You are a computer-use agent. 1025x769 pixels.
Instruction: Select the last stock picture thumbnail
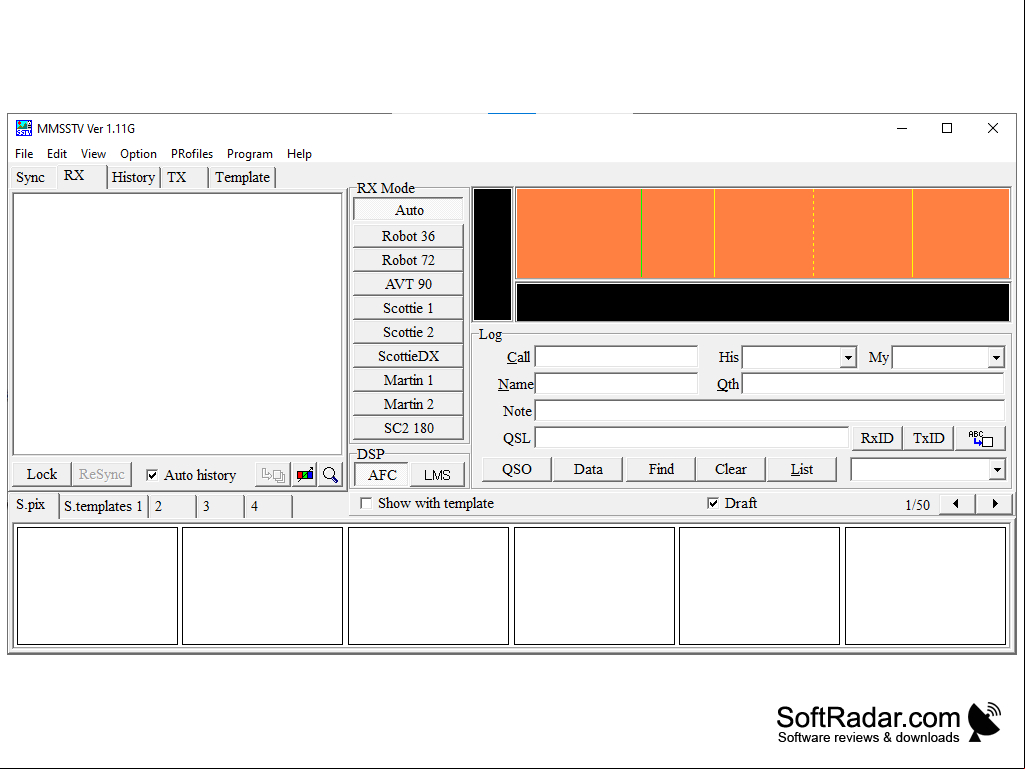925,586
